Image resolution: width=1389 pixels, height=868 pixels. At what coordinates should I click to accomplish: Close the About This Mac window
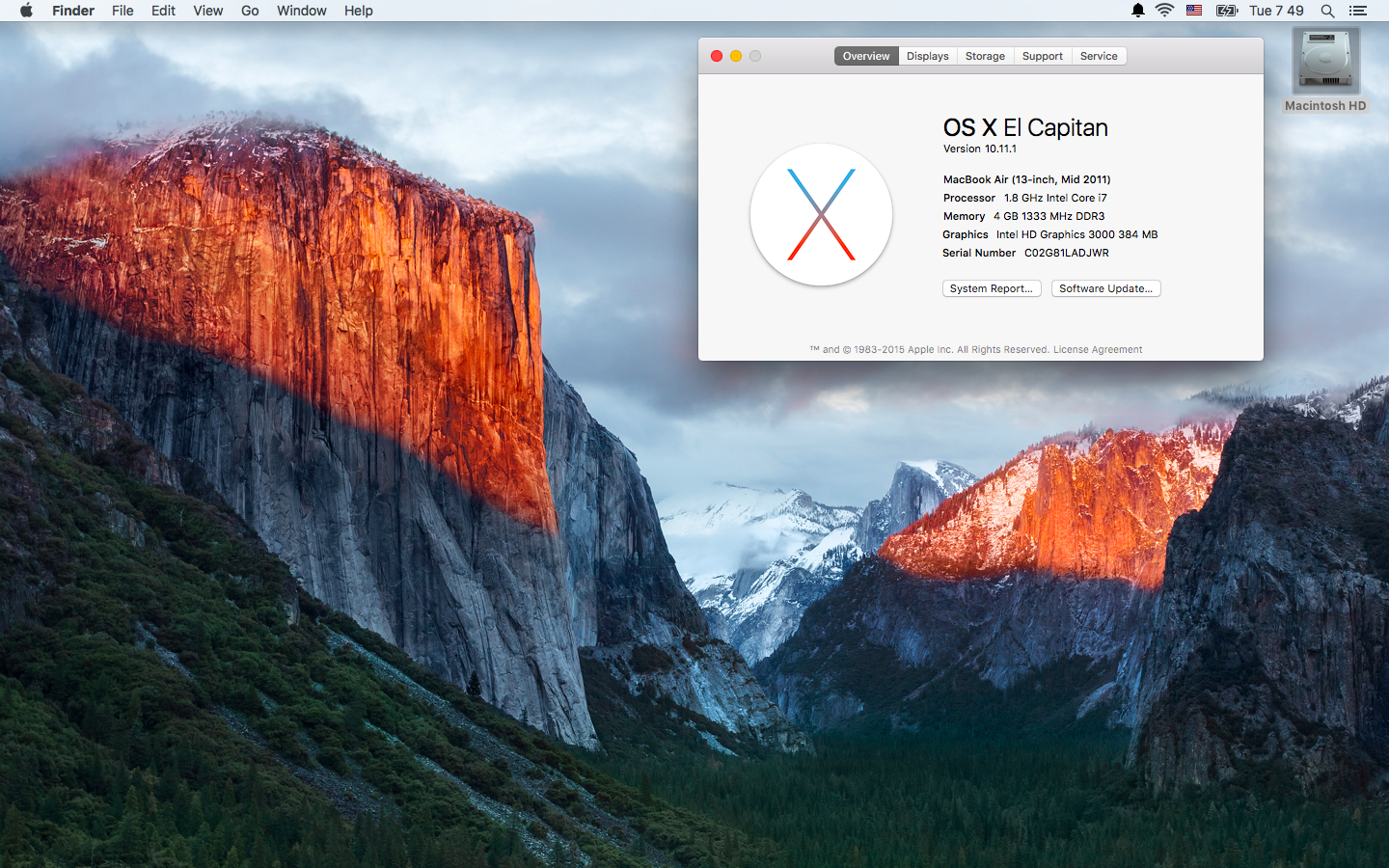(x=717, y=56)
